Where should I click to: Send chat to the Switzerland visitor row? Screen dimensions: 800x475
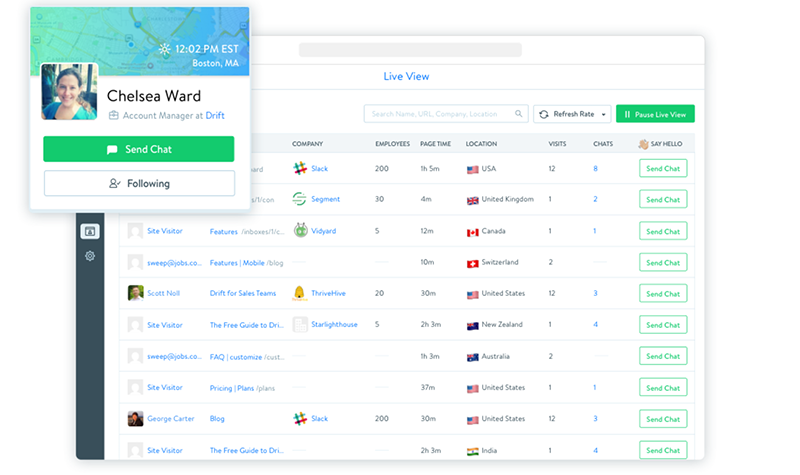point(662,262)
